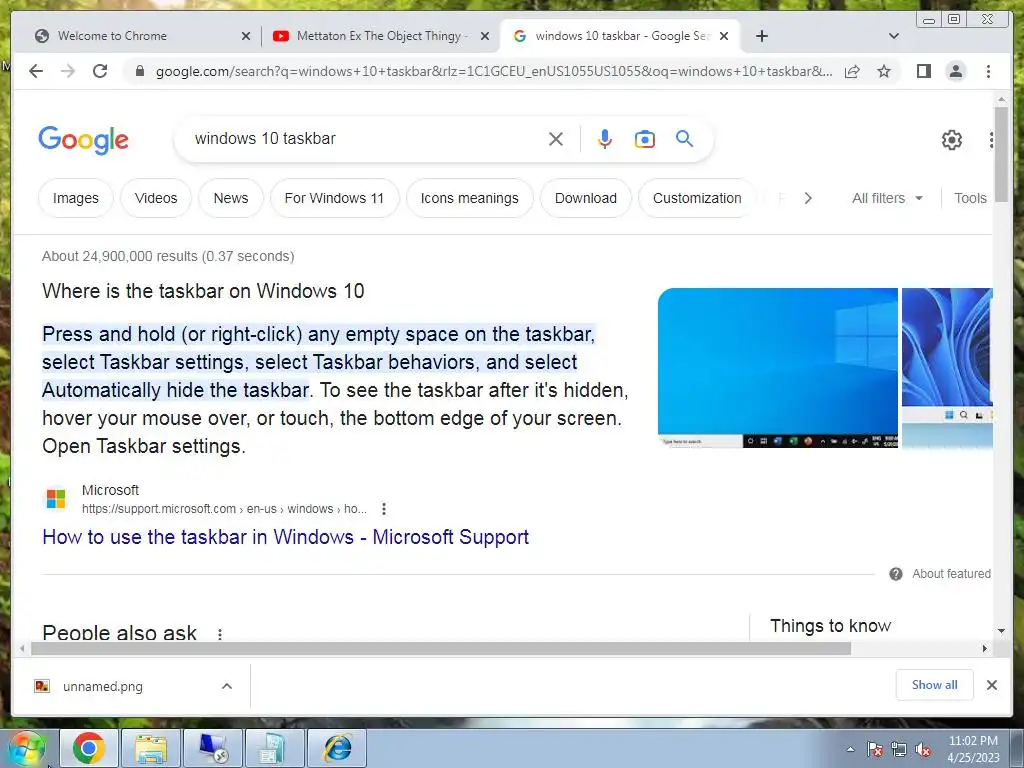Clear the search box with the X

click(556, 139)
